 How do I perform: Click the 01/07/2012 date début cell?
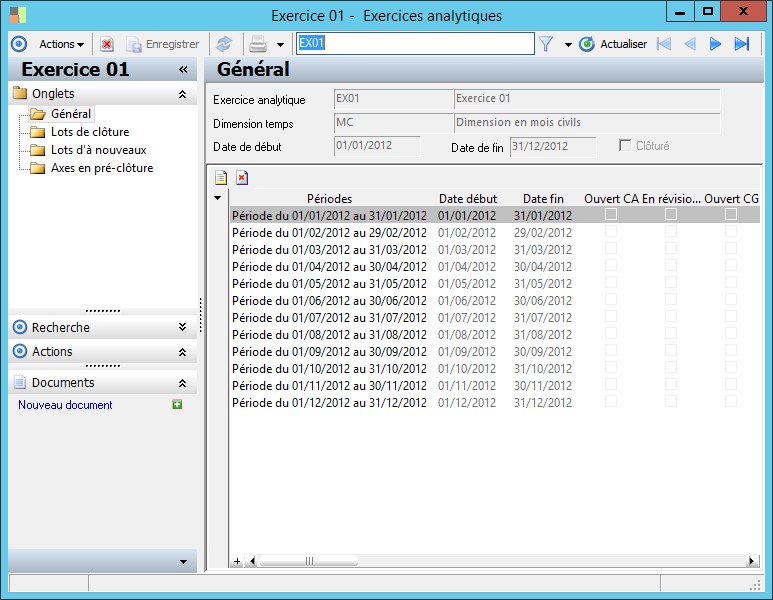[467, 318]
